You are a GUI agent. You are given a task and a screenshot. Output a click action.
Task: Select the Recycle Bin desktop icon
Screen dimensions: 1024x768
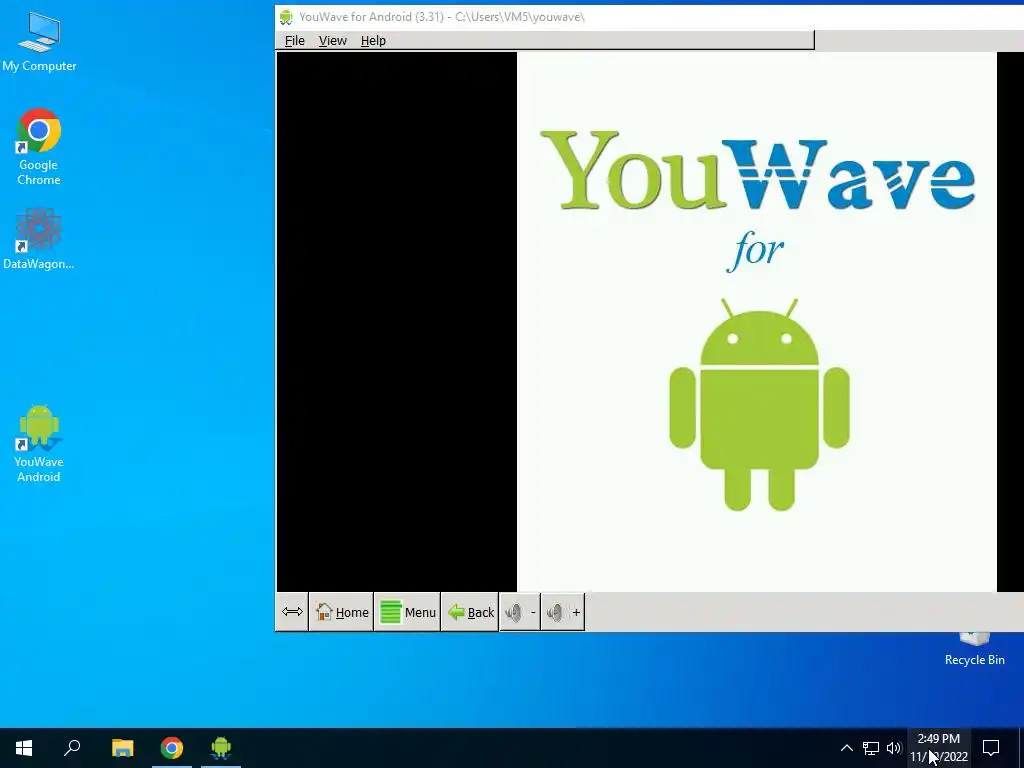point(974,649)
